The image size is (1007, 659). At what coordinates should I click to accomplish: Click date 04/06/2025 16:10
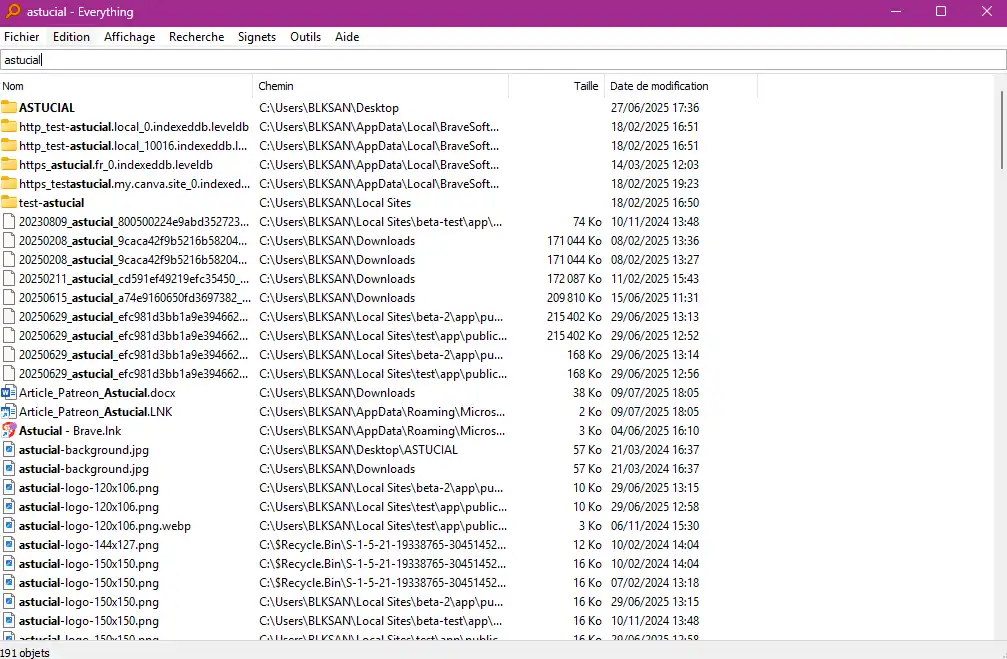point(654,431)
